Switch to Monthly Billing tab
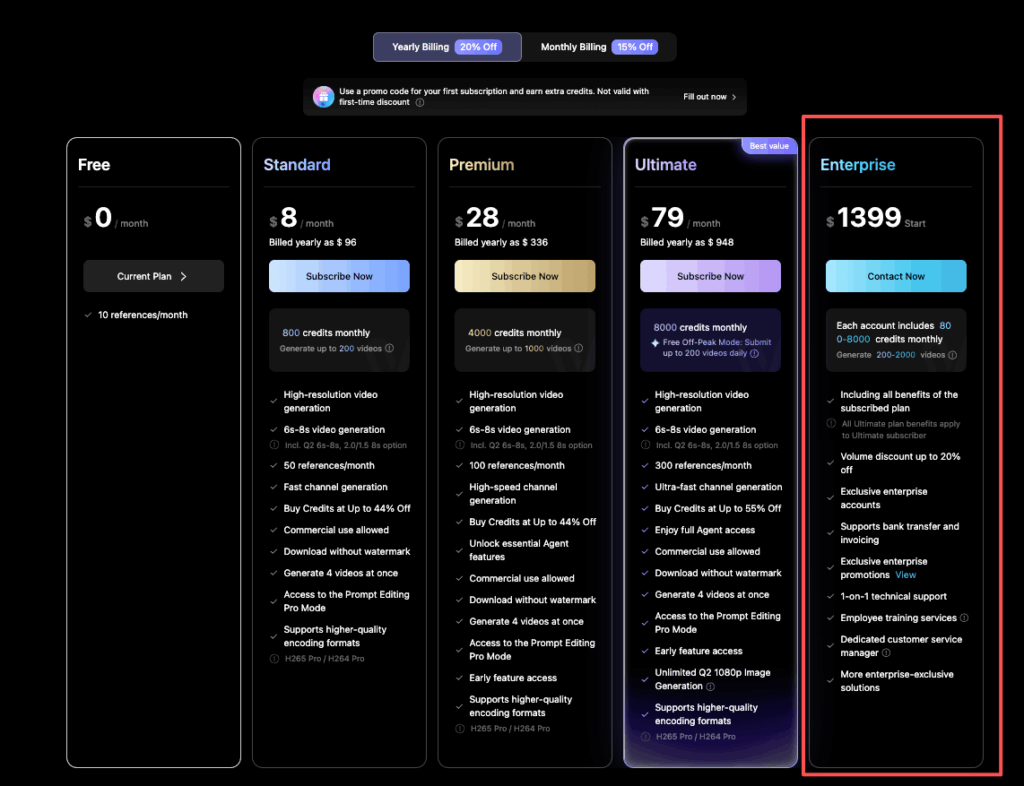 tap(599, 47)
